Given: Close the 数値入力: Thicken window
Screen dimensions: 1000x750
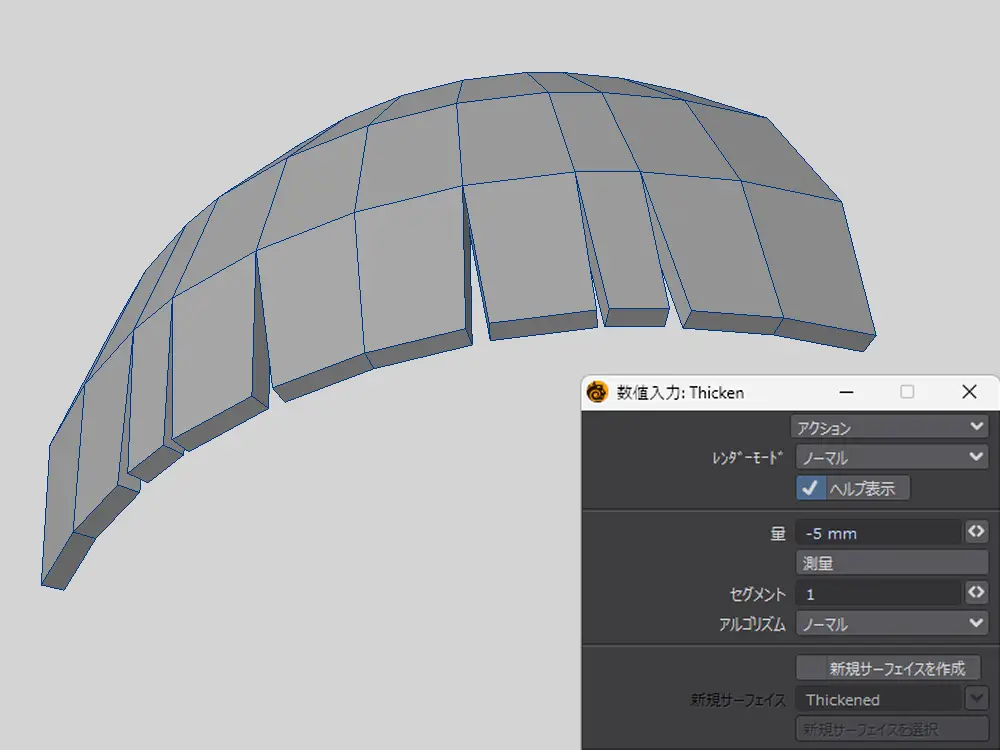Looking at the screenshot, I should coord(968,392).
